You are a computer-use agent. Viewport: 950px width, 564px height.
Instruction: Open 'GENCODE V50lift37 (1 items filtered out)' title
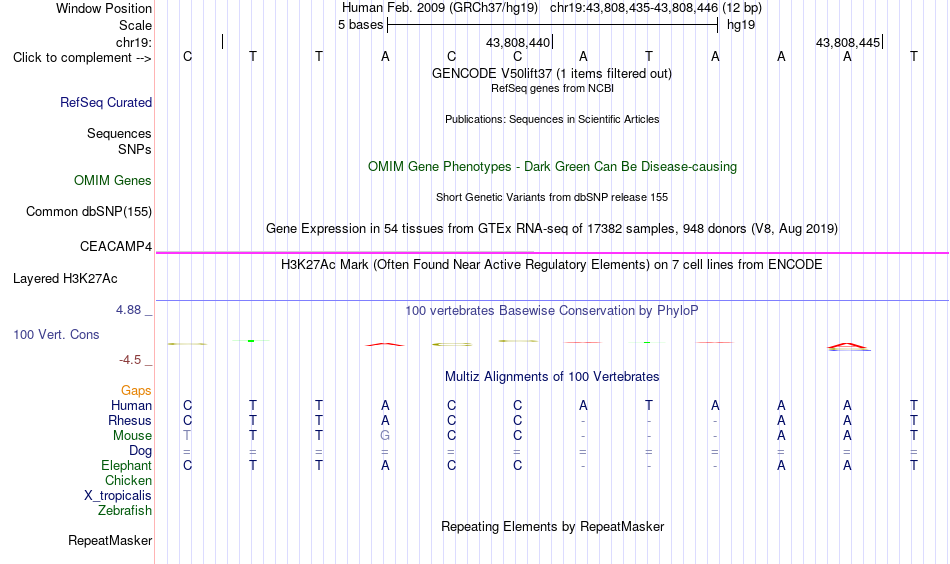click(552, 73)
